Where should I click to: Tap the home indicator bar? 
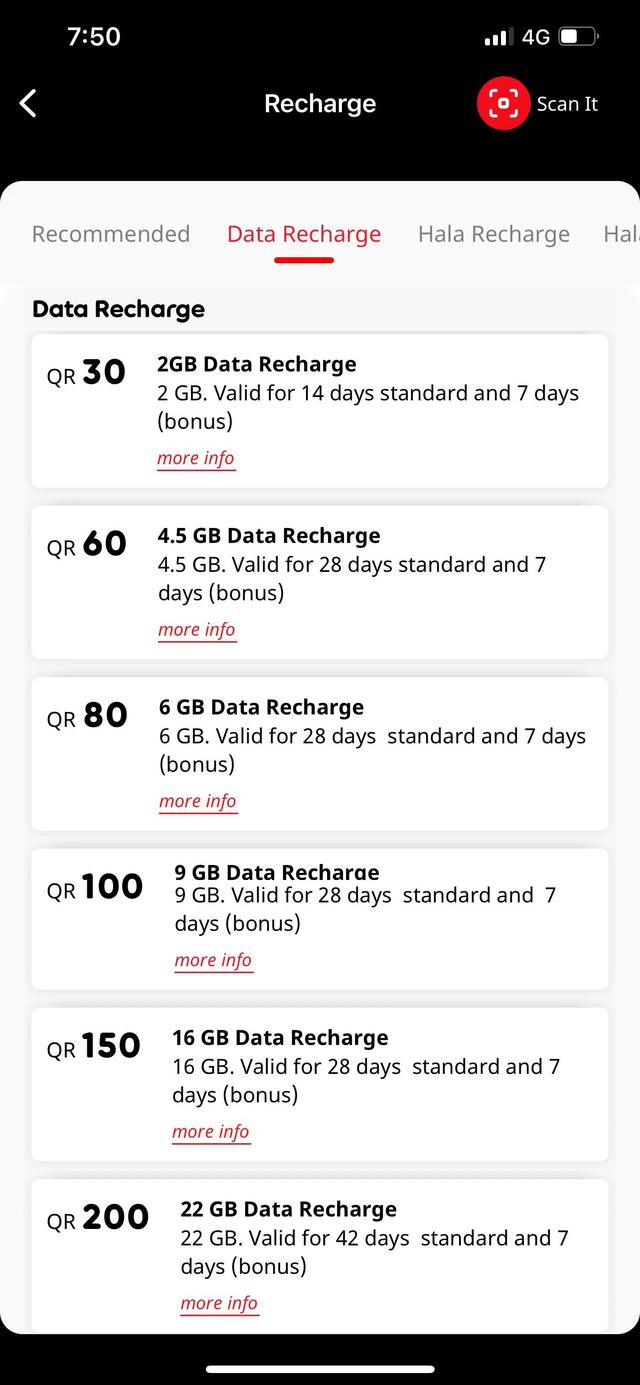[x=320, y=1369]
